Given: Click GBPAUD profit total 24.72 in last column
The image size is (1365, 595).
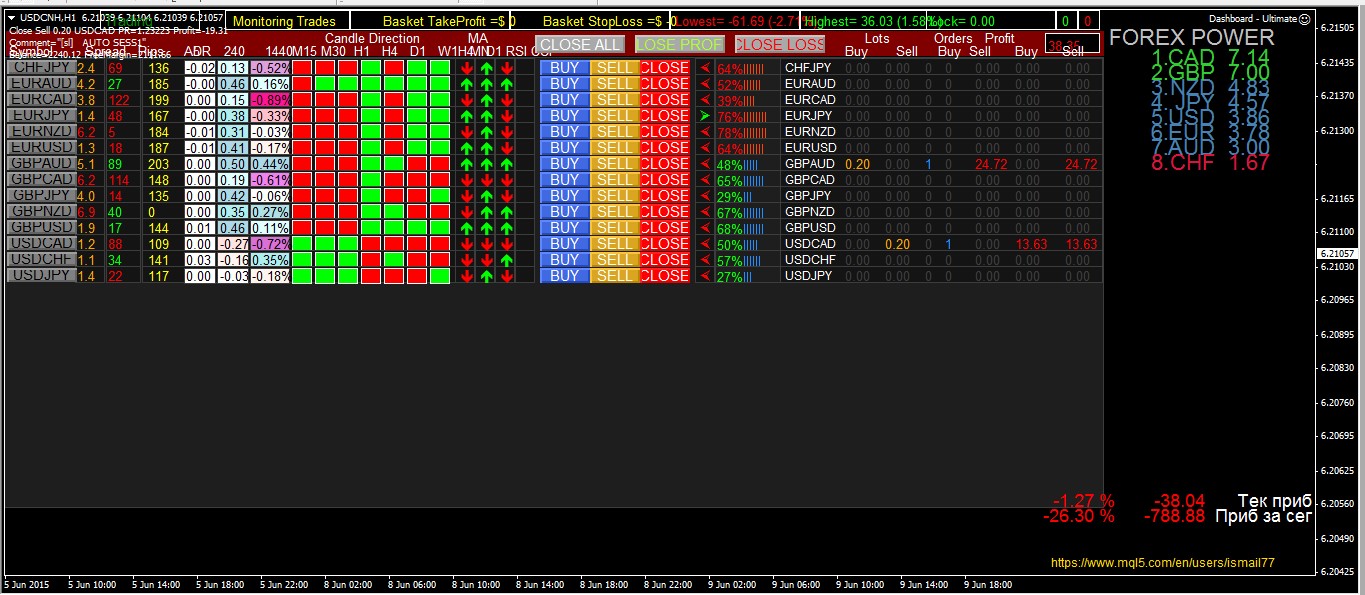Looking at the screenshot, I should coord(1080,164).
